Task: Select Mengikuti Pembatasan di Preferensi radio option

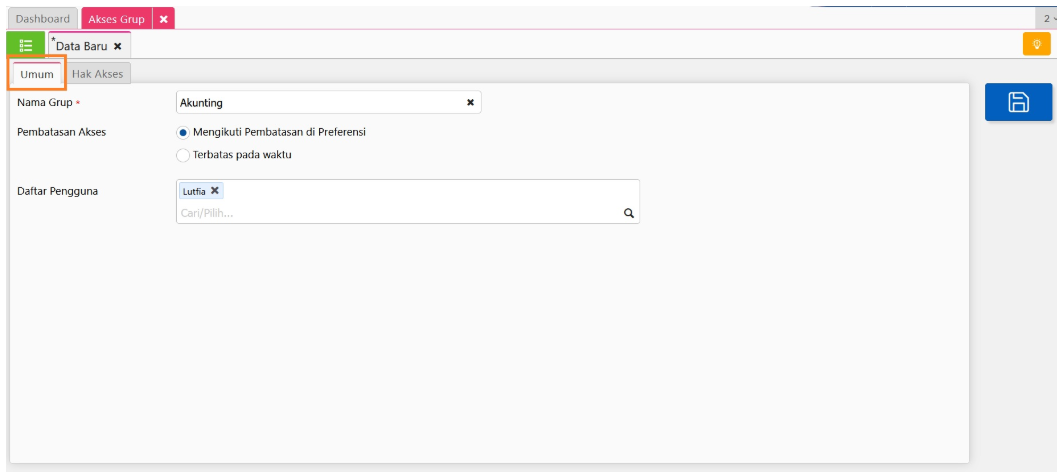Action: click(x=183, y=132)
